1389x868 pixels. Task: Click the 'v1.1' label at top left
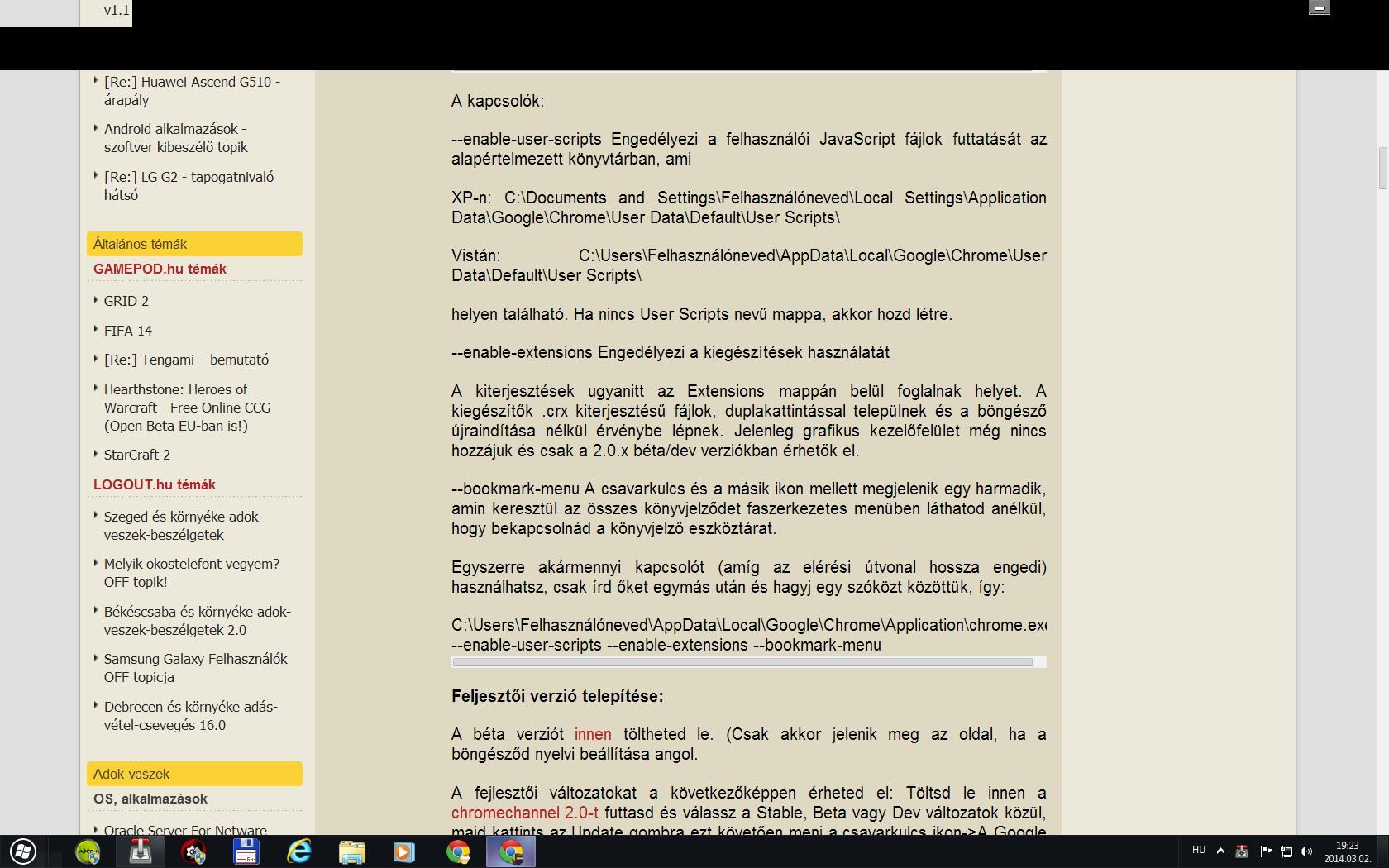(x=117, y=10)
